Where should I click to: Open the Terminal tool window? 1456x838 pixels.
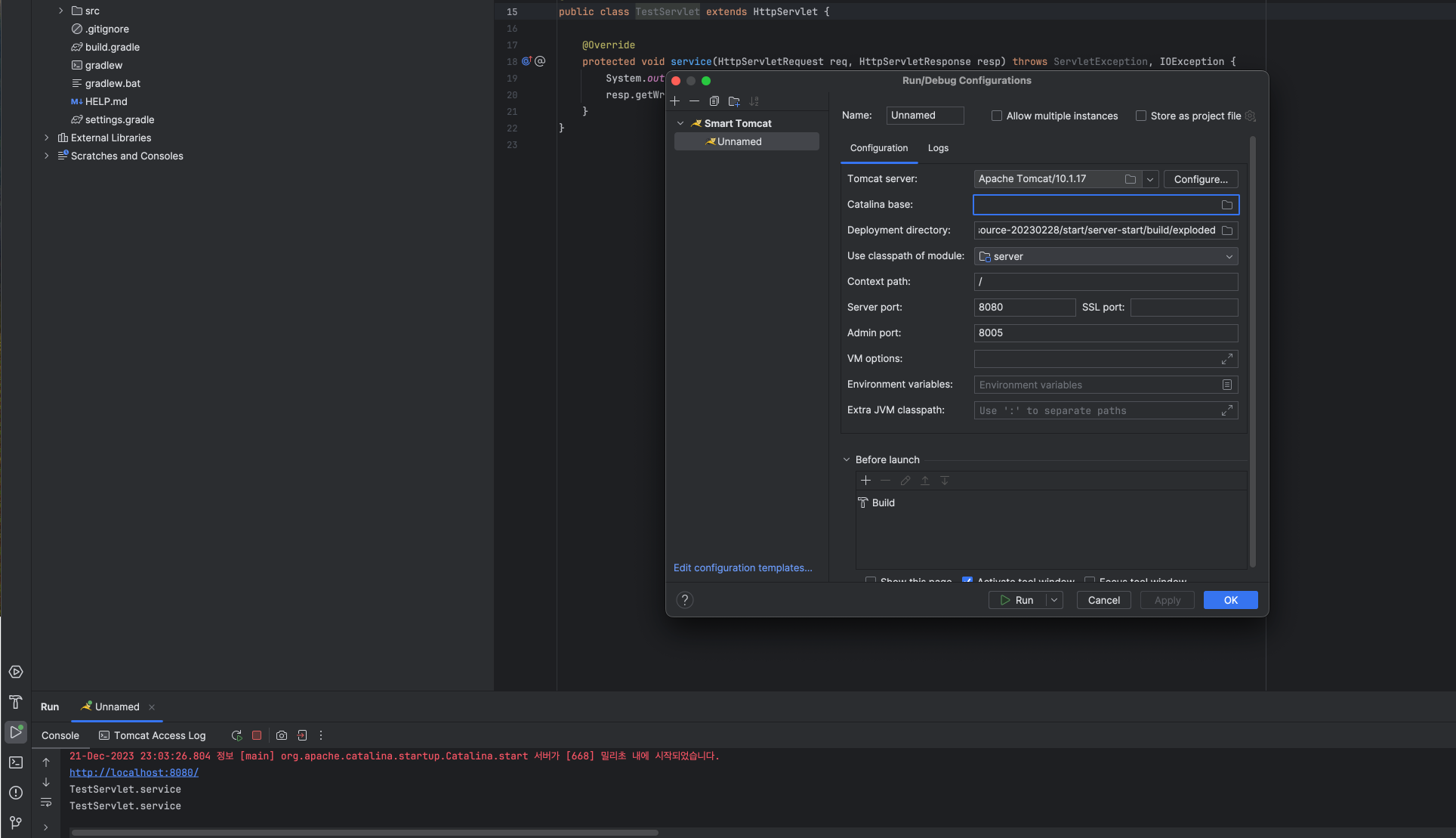pos(16,762)
